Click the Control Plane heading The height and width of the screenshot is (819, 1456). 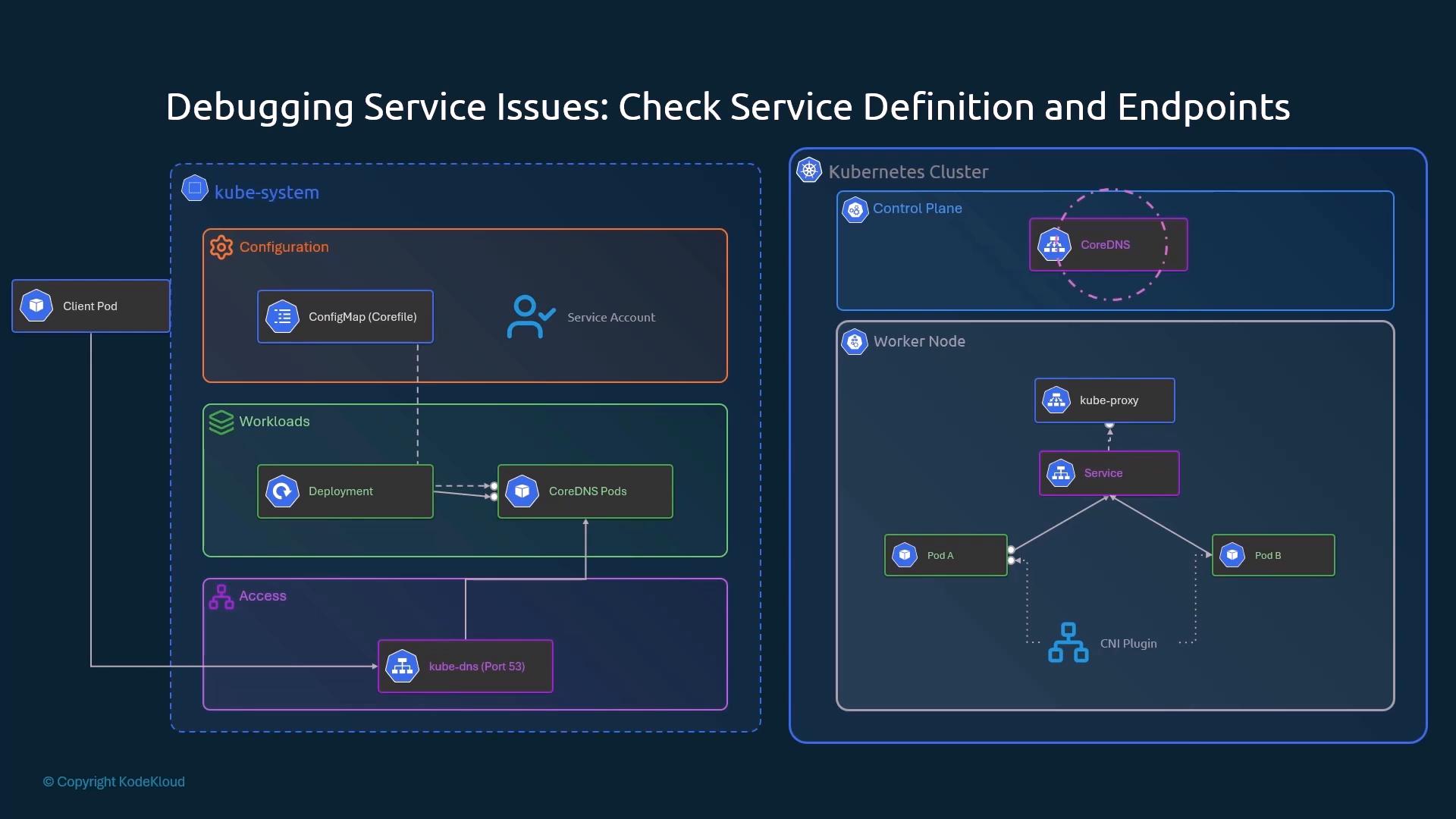click(918, 209)
